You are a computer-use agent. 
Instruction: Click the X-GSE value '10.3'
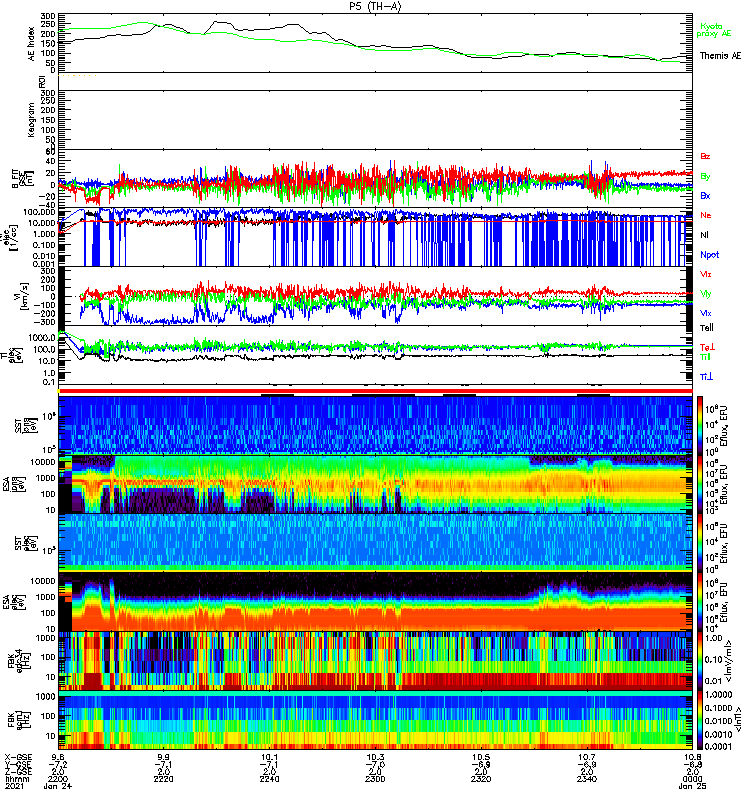[375, 757]
